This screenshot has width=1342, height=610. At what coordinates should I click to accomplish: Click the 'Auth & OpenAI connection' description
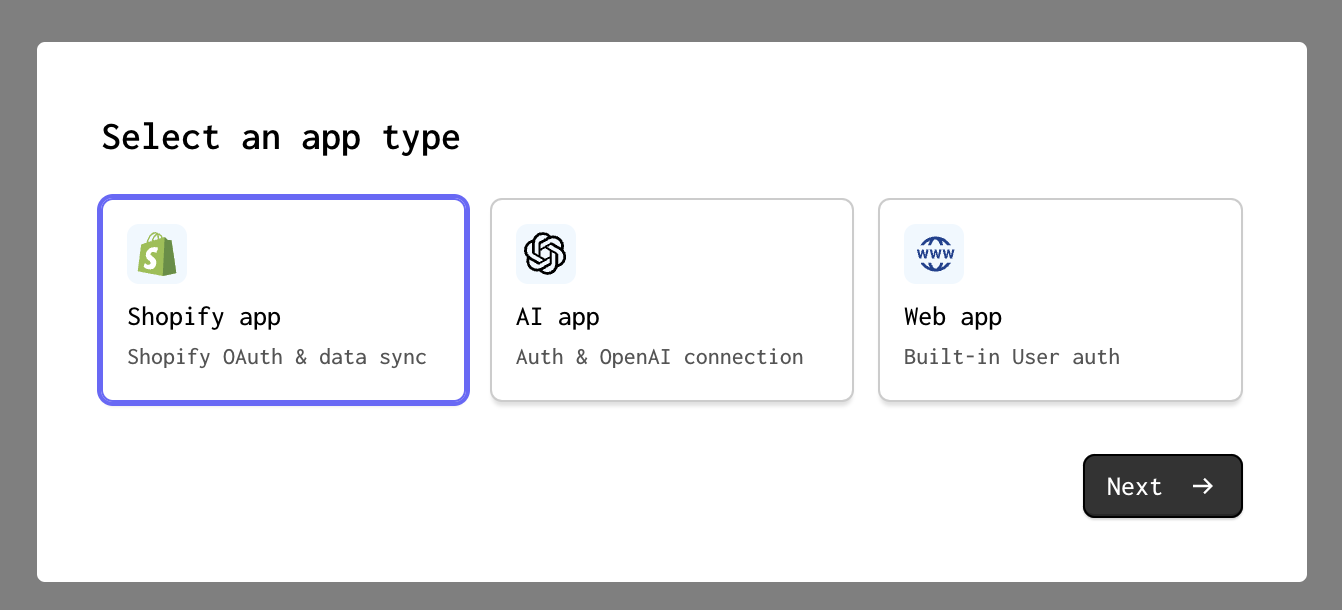click(x=659, y=357)
